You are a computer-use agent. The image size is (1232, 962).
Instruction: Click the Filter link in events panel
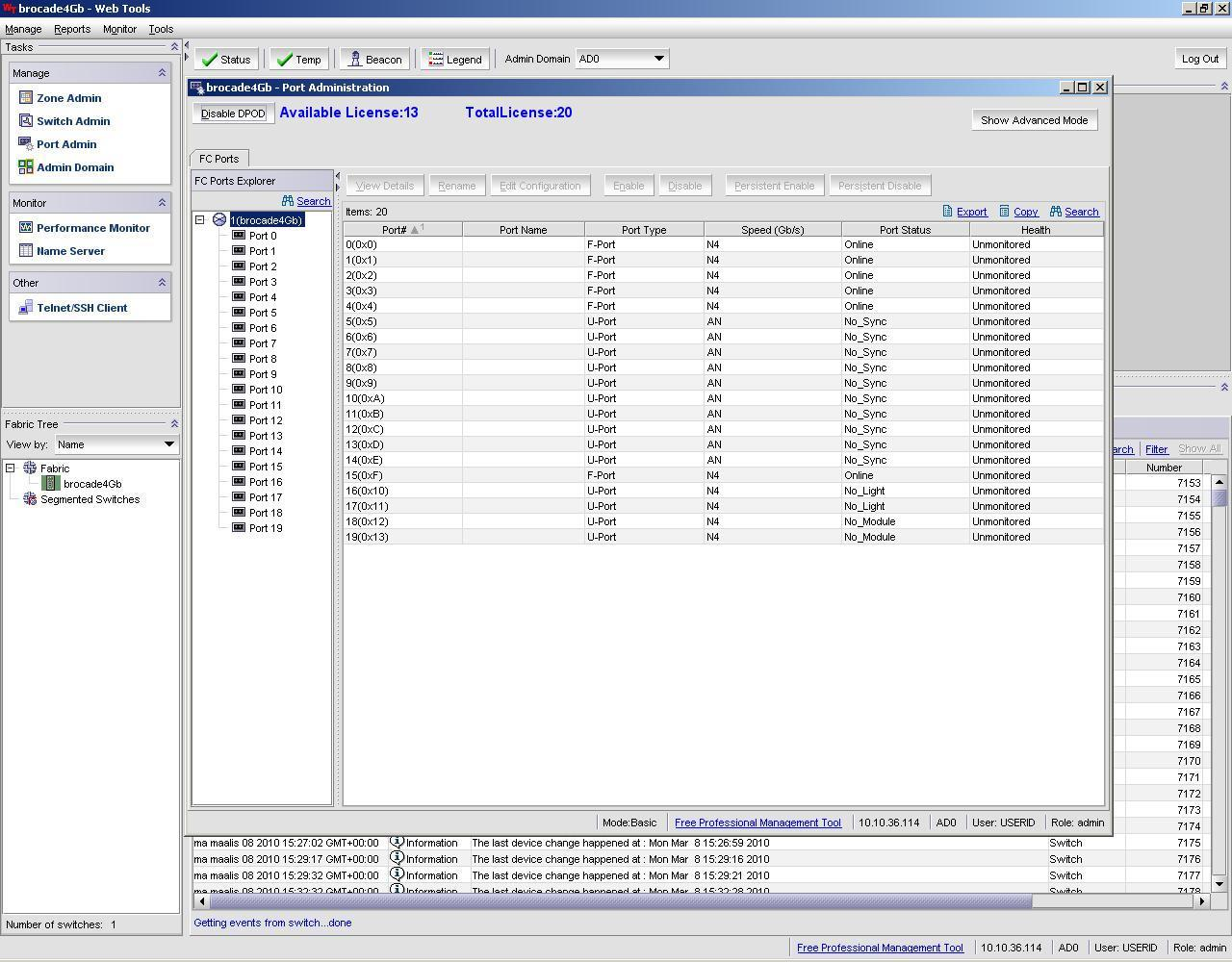point(1156,449)
